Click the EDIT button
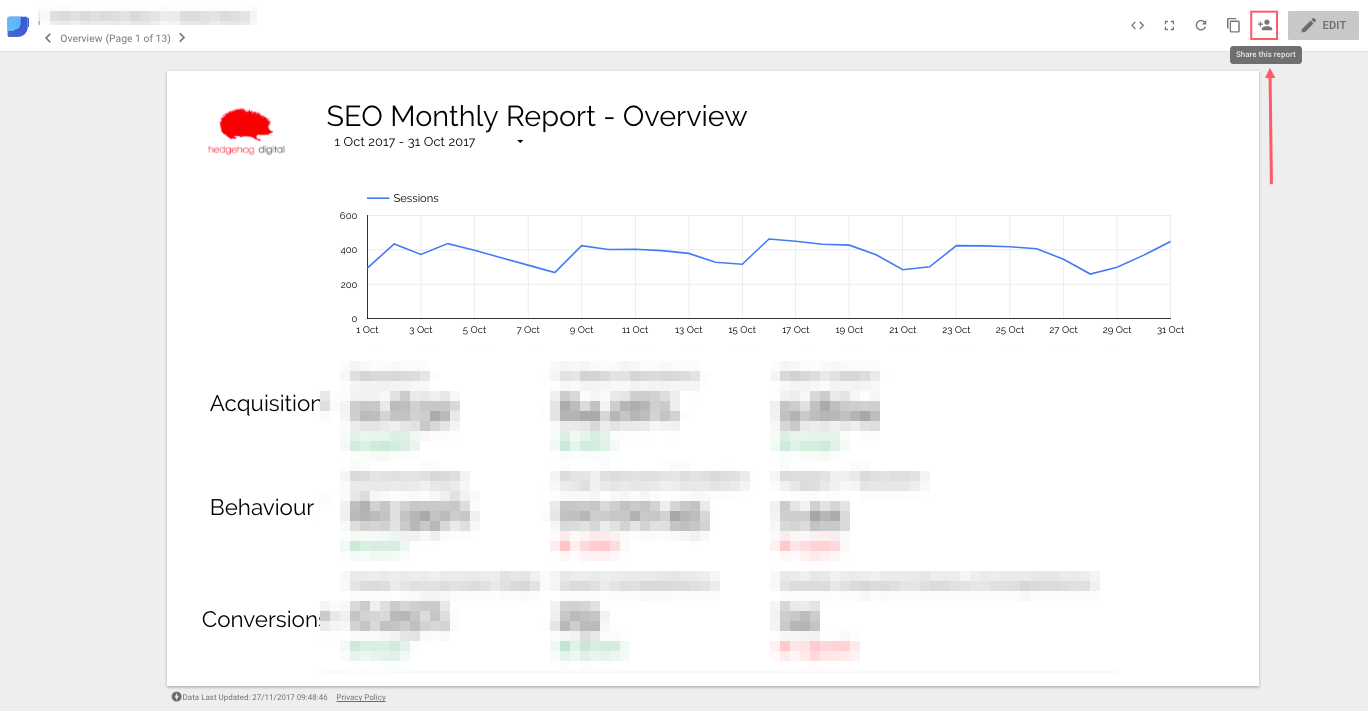1368x711 pixels. (1322, 25)
